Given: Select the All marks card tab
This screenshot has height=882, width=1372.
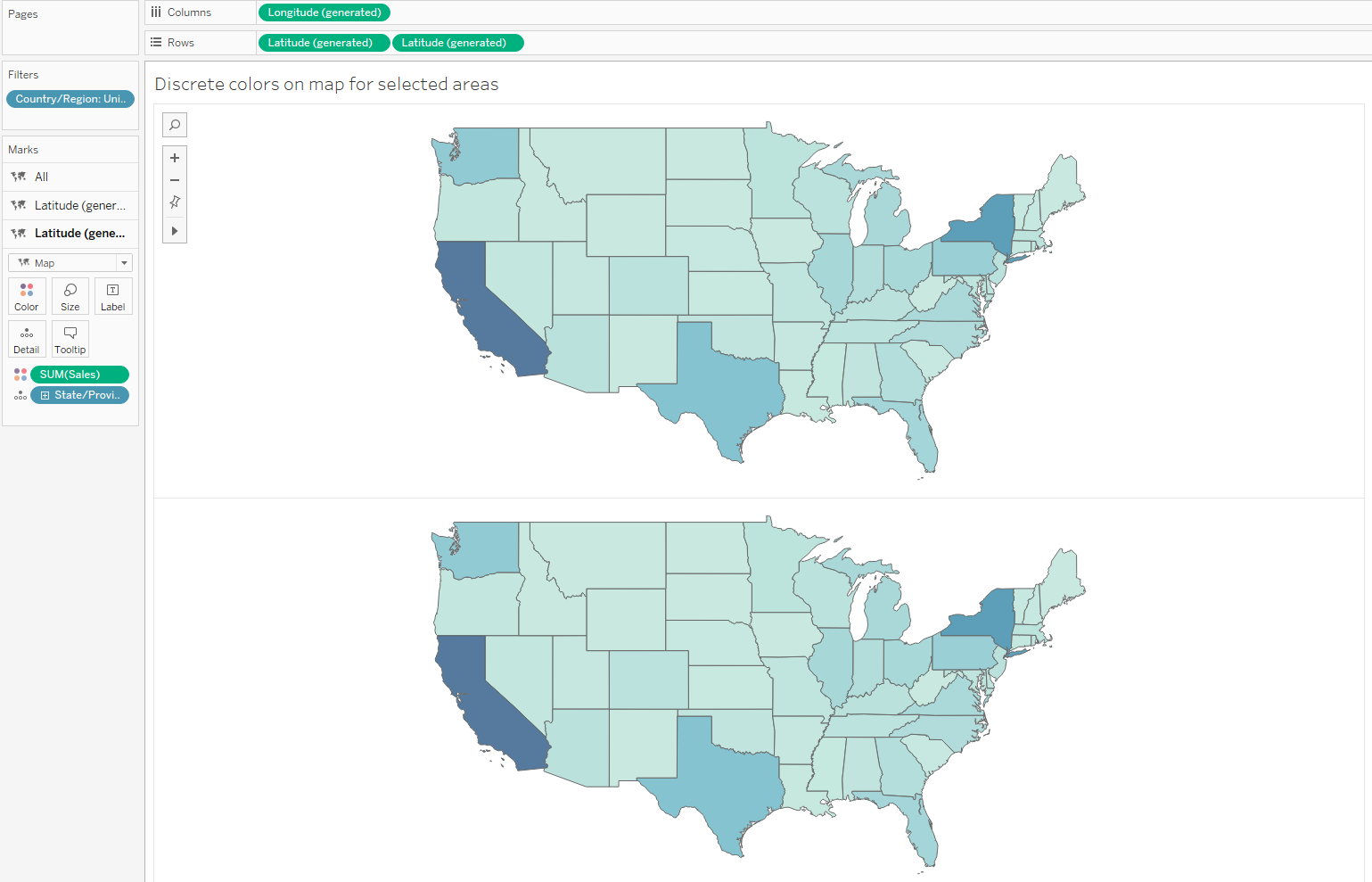Looking at the screenshot, I should click(x=41, y=177).
